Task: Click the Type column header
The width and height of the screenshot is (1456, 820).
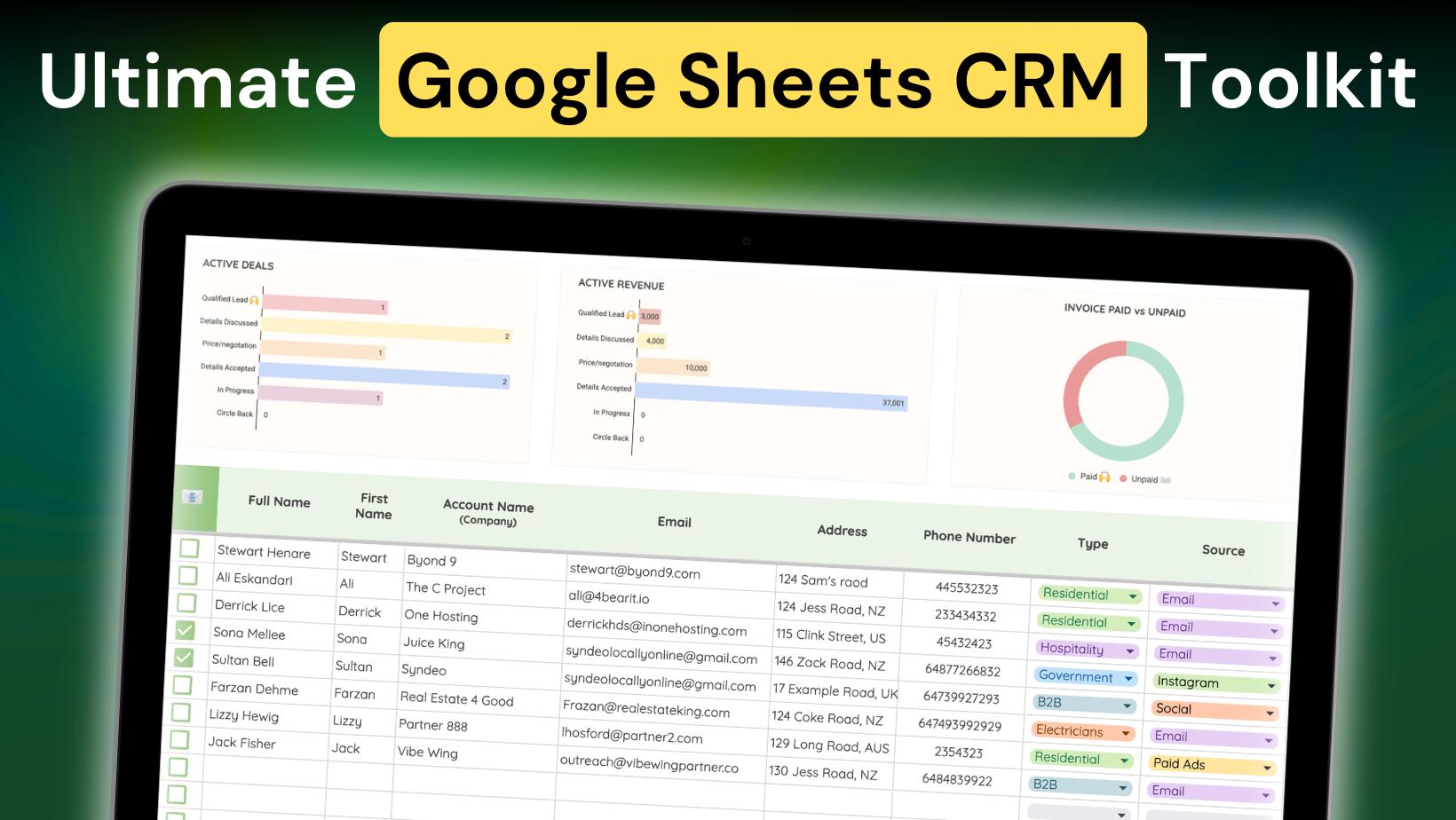Action: point(1093,544)
